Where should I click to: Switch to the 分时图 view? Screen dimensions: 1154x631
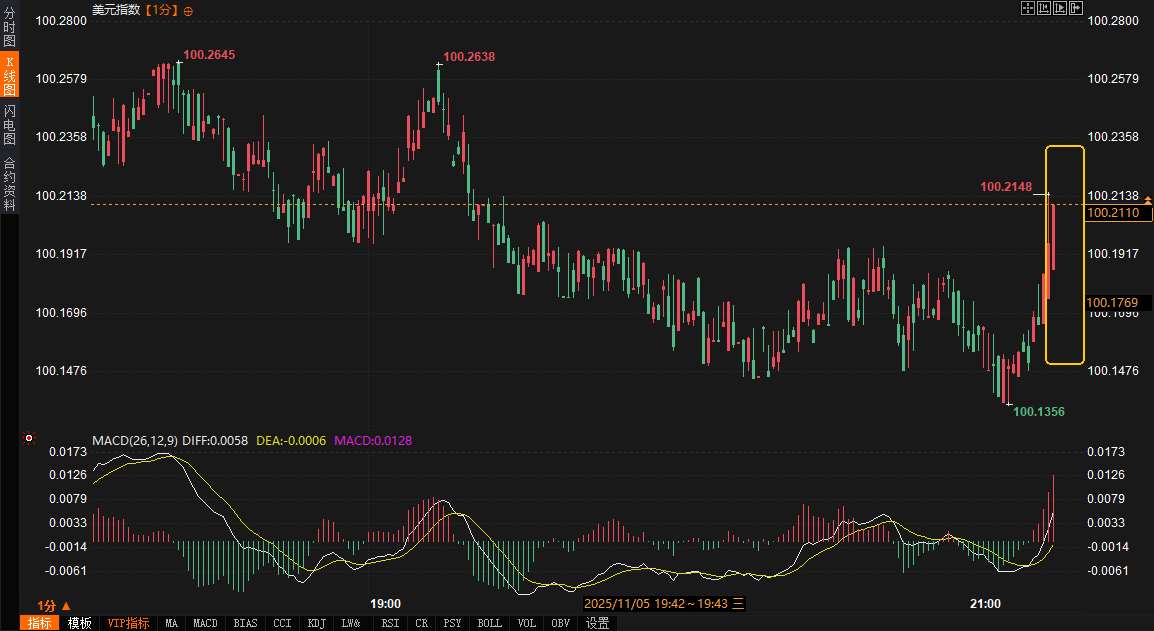point(9,27)
